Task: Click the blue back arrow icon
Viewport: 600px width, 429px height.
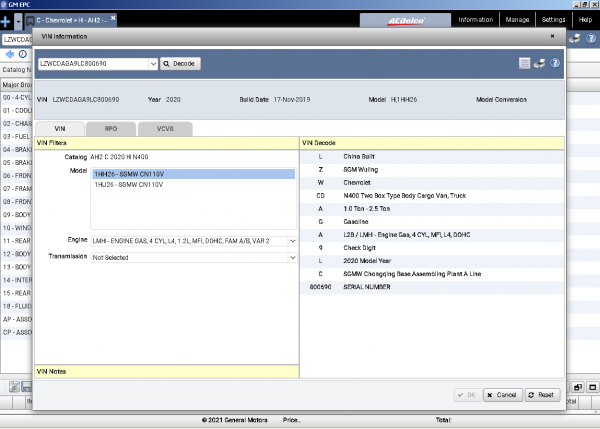Action: 9,54
